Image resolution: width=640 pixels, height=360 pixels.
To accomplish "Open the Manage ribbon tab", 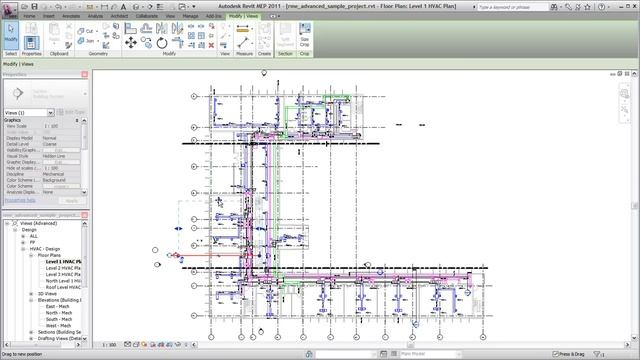I will pyautogui.click(x=190, y=16).
